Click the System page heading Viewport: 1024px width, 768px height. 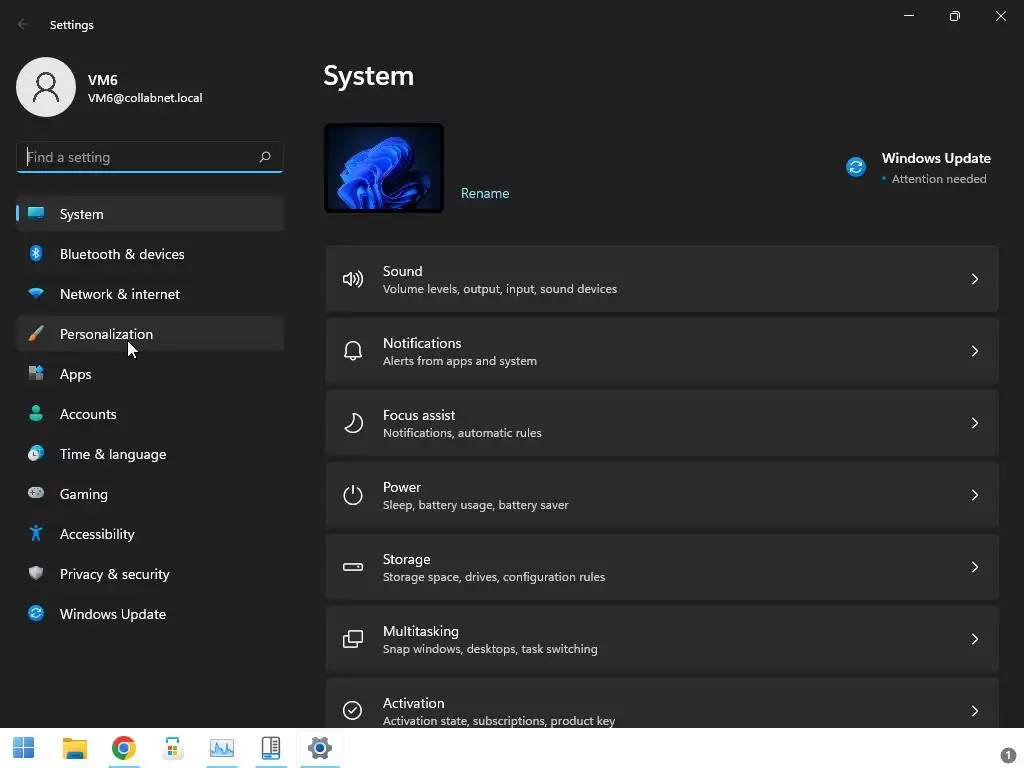368,76
